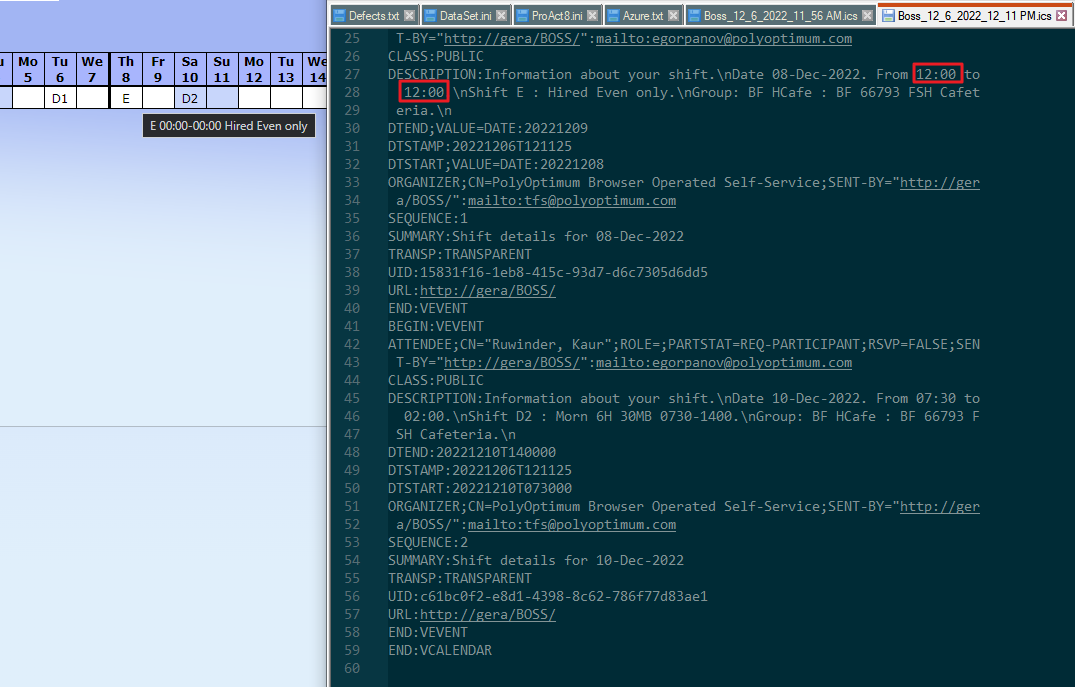Viewport: 1075px width, 687px height.
Task: Close the Boss_12_6_2022_11_56 AM.ics tab
Action: pyautogui.click(x=867, y=16)
